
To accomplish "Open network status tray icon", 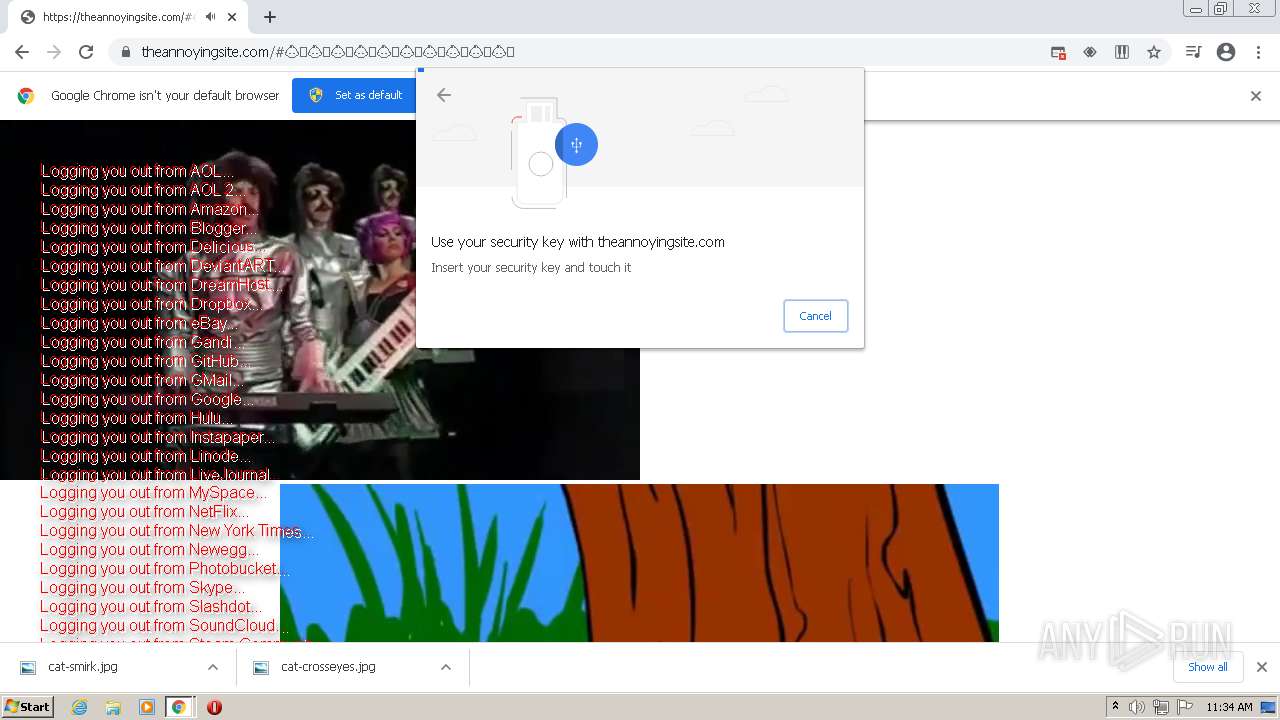I will click(1160, 707).
